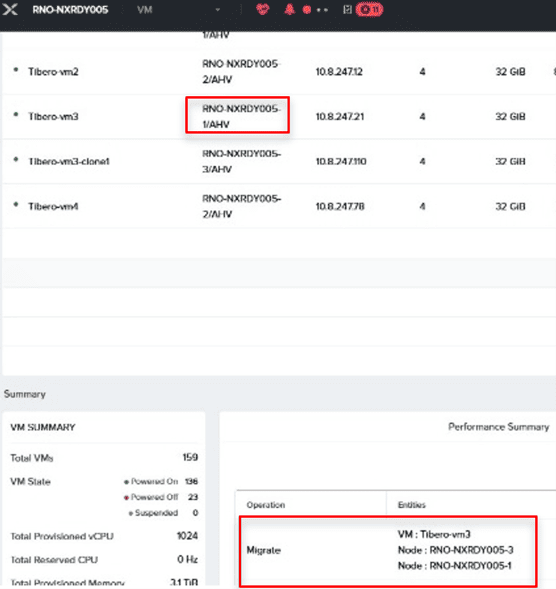This screenshot has height=589, width=556.
Task: Click entity Node : RNO-NXRDY005-1
Action: click(455, 566)
